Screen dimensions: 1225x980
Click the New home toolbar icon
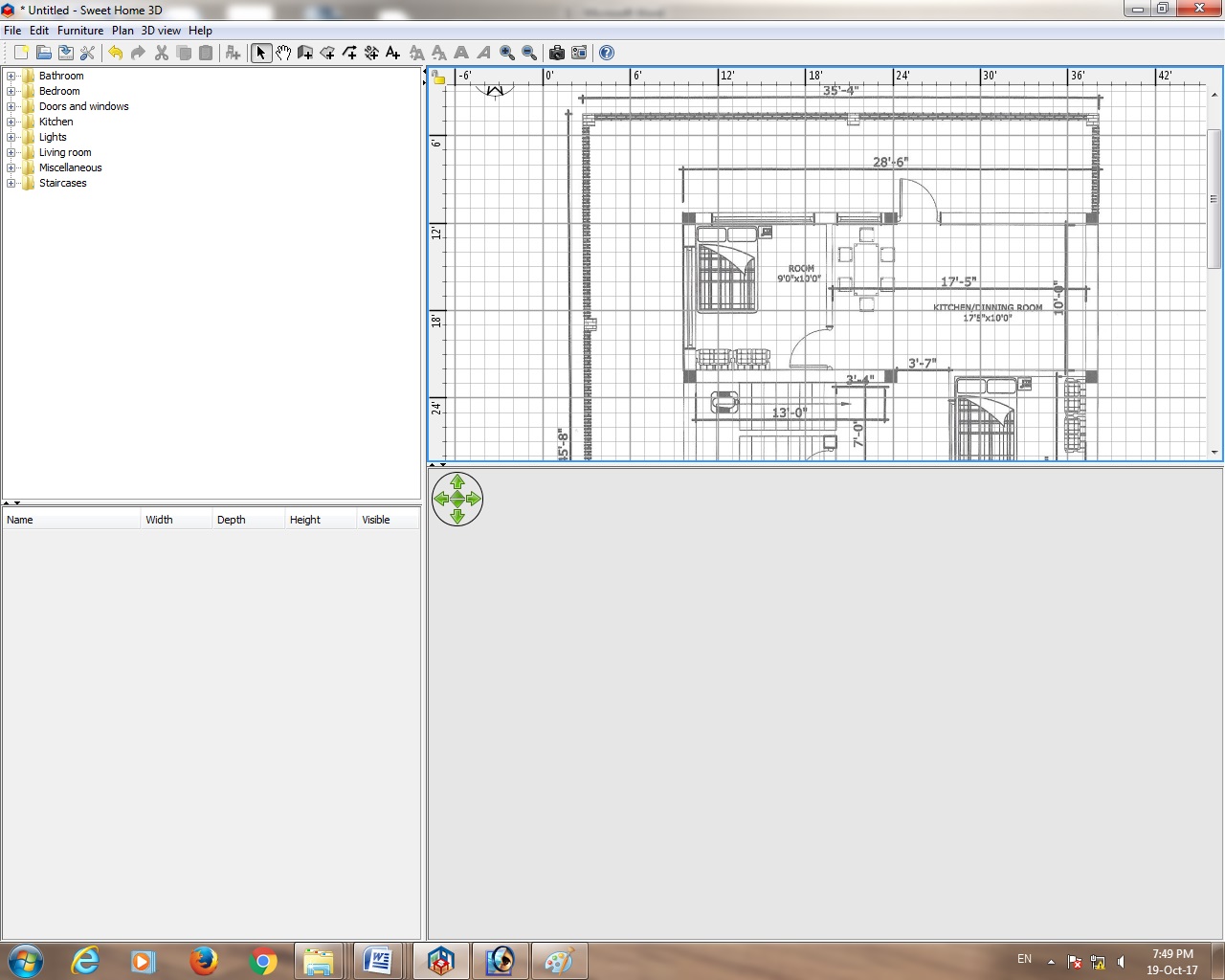(21, 53)
